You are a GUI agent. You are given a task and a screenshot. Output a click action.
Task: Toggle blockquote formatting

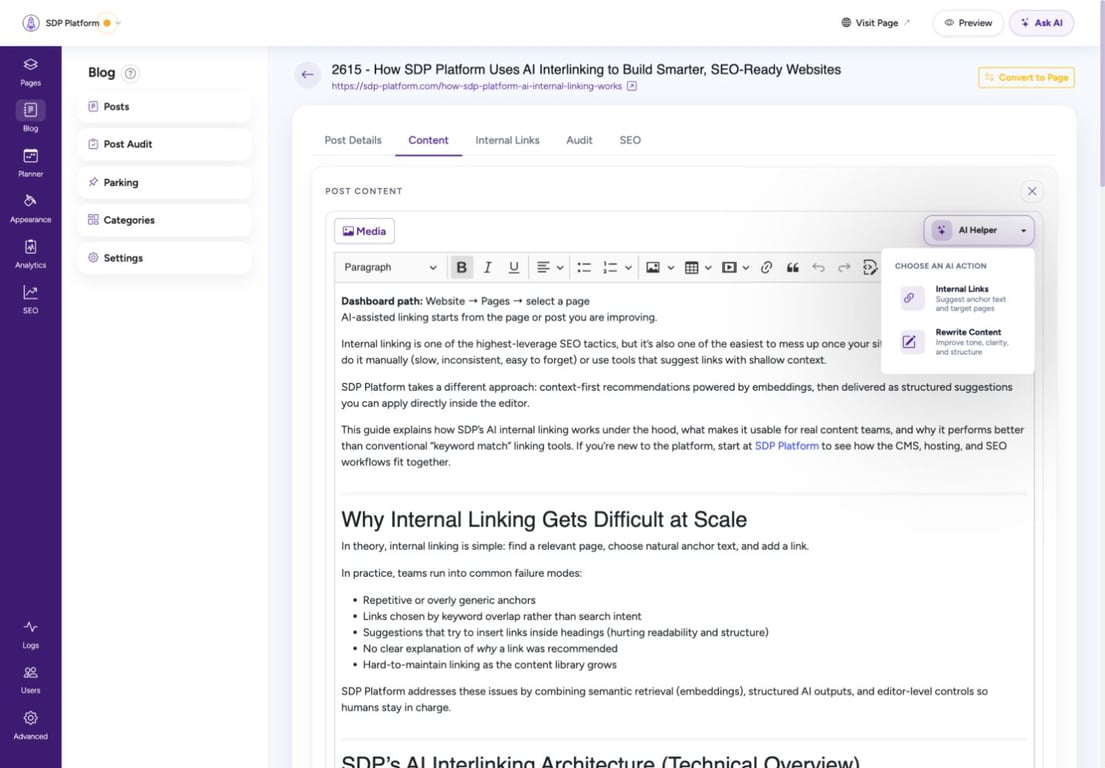(792, 267)
